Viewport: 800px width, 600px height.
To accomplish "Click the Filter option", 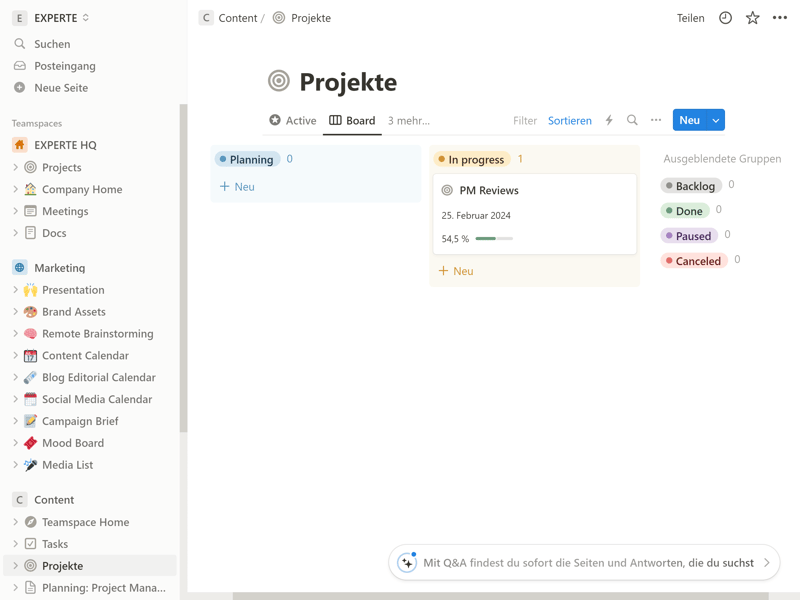I will tap(525, 120).
